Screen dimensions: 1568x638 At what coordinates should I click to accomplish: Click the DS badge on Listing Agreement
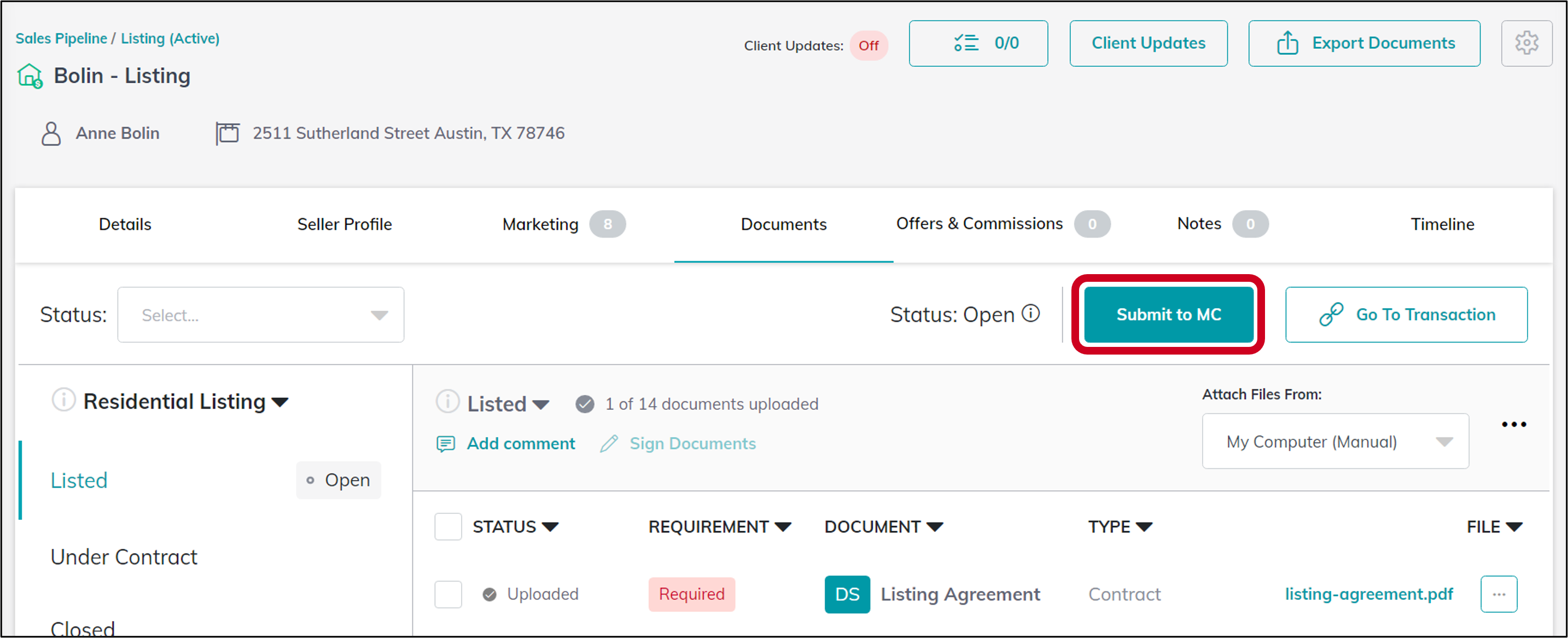pyautogui.click(x=847, y=594)
